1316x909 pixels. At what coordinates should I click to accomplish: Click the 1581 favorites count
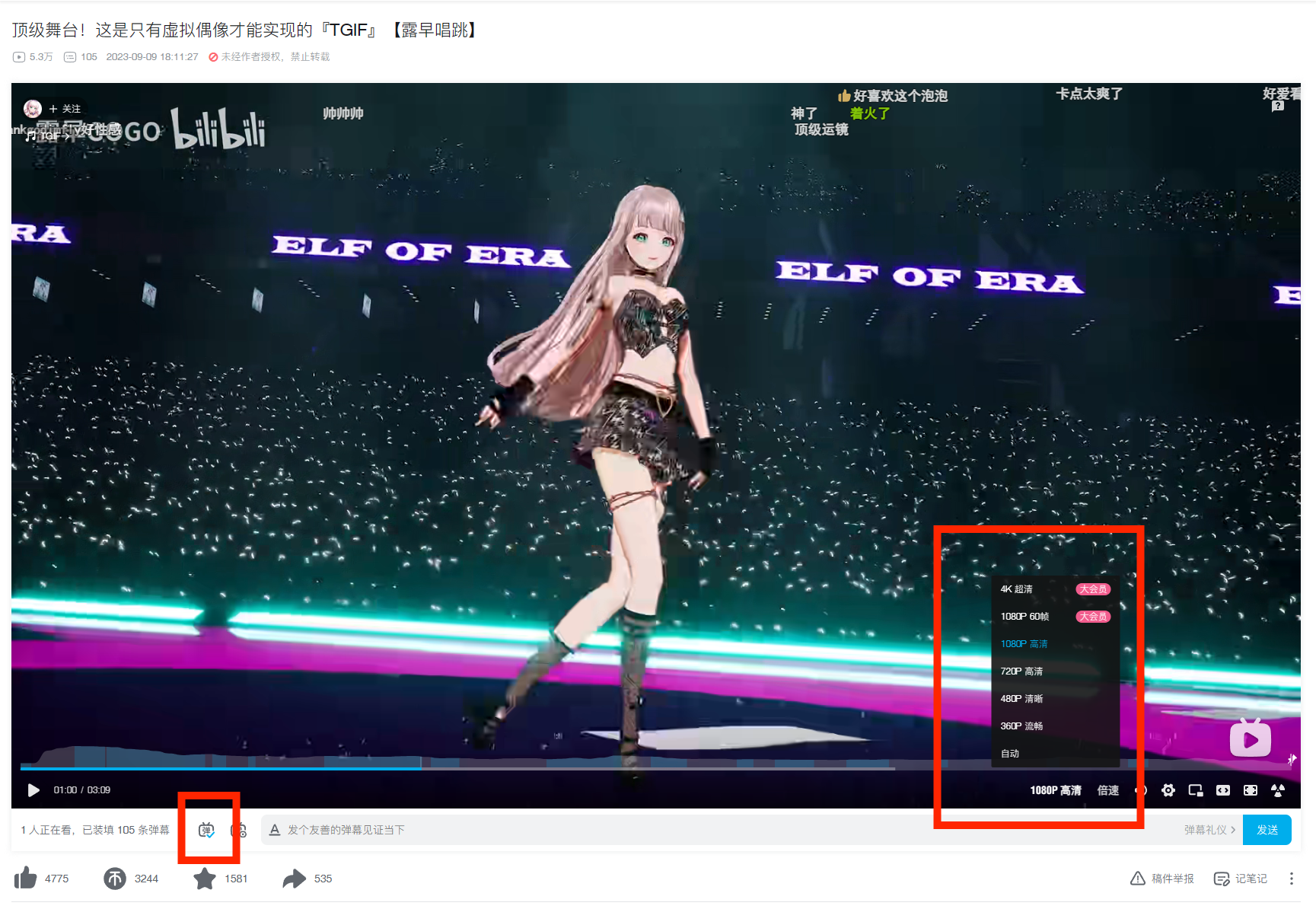(x=236, y=879)
